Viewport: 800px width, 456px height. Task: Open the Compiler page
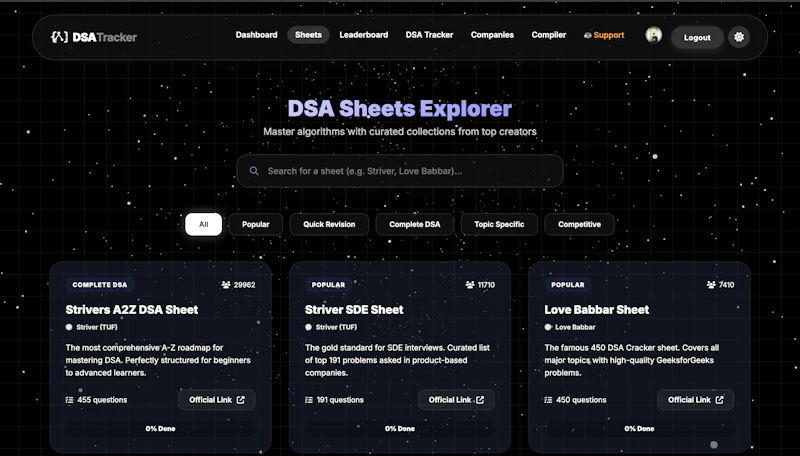[548, 35]
